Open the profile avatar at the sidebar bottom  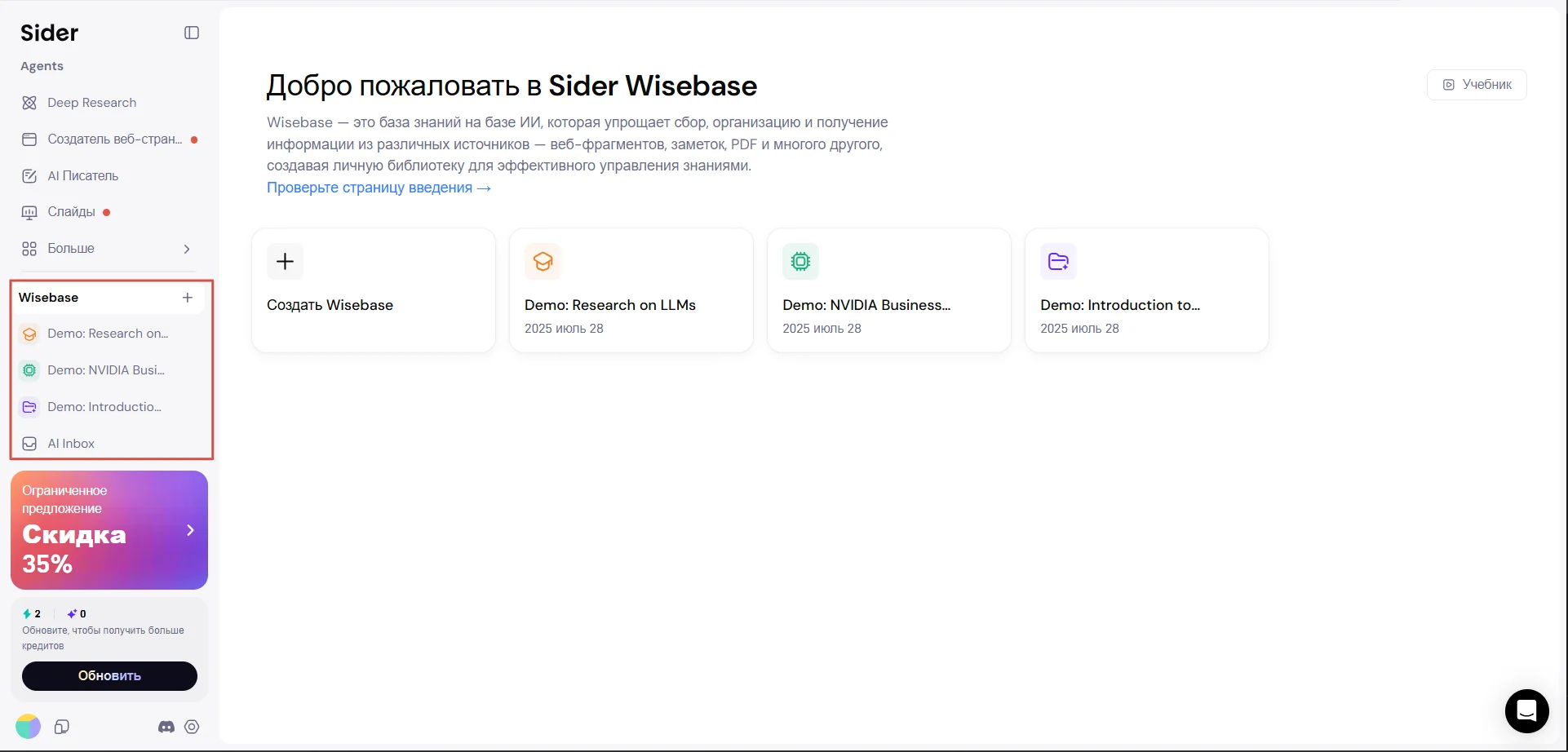28,727
